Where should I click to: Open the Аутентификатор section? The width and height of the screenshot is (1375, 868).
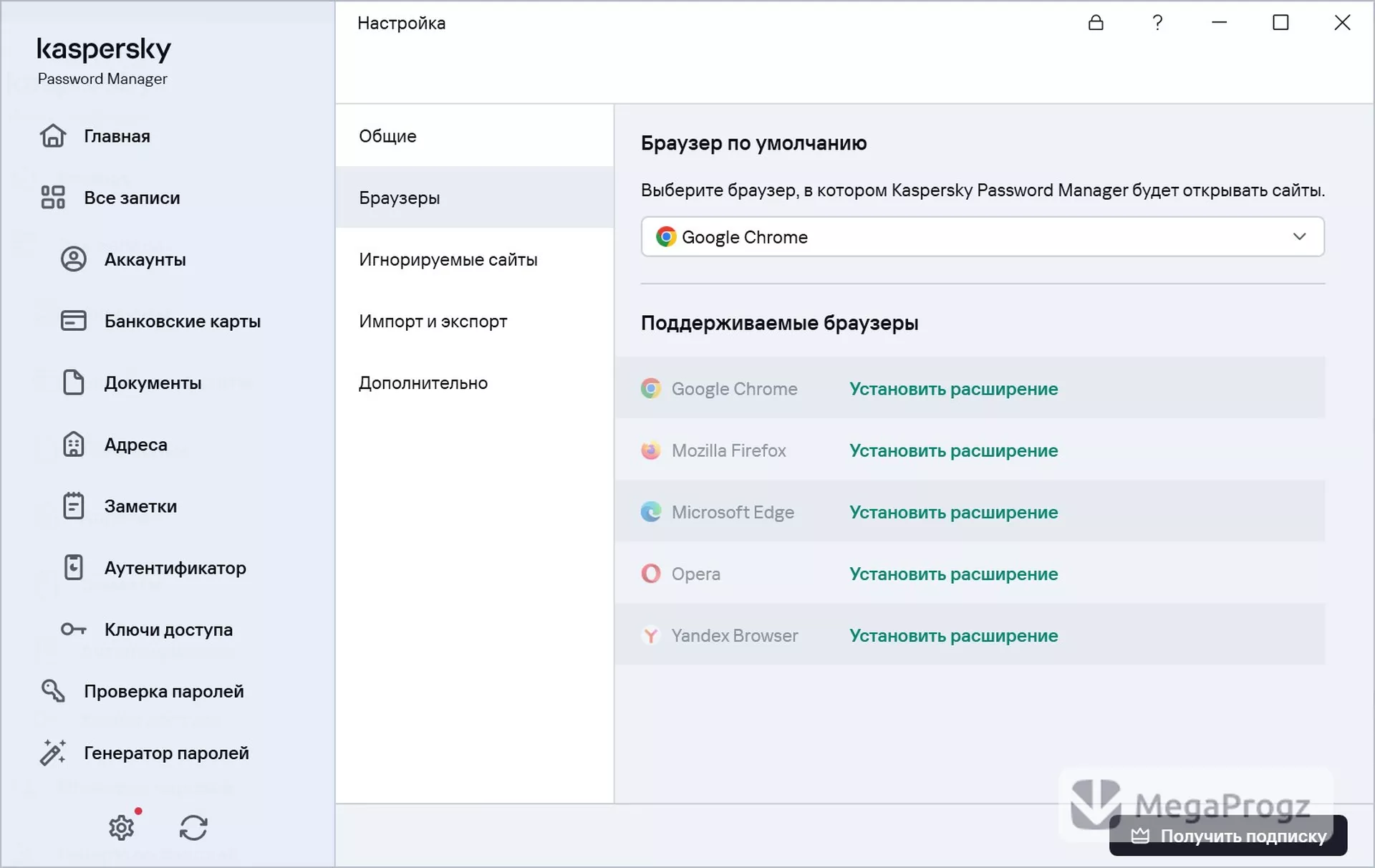point(175,567)
